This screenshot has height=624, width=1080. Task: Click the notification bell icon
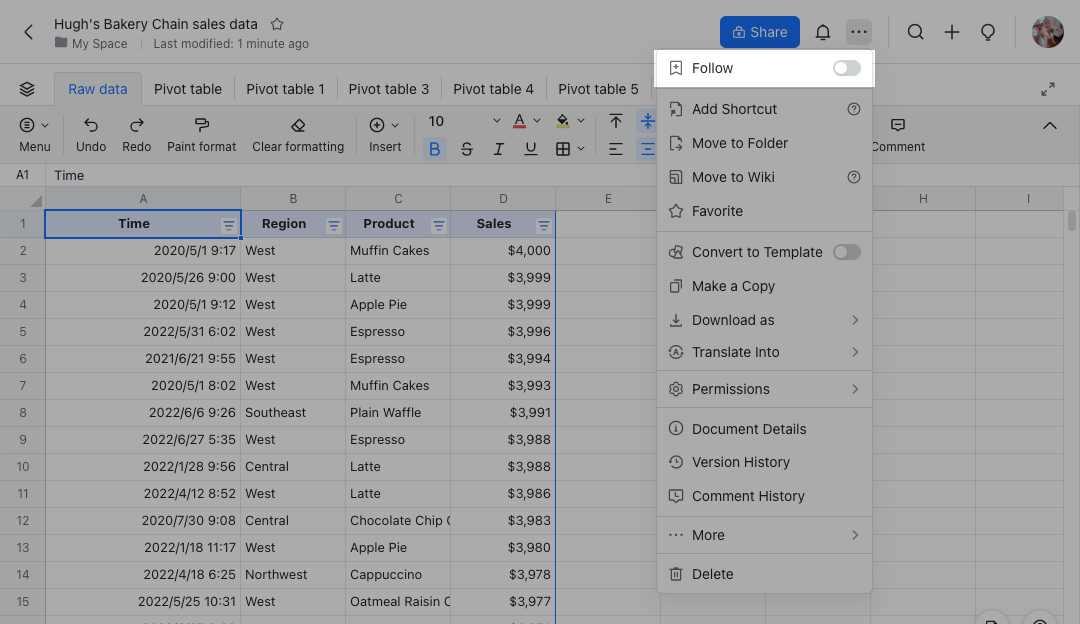point(823,32)
